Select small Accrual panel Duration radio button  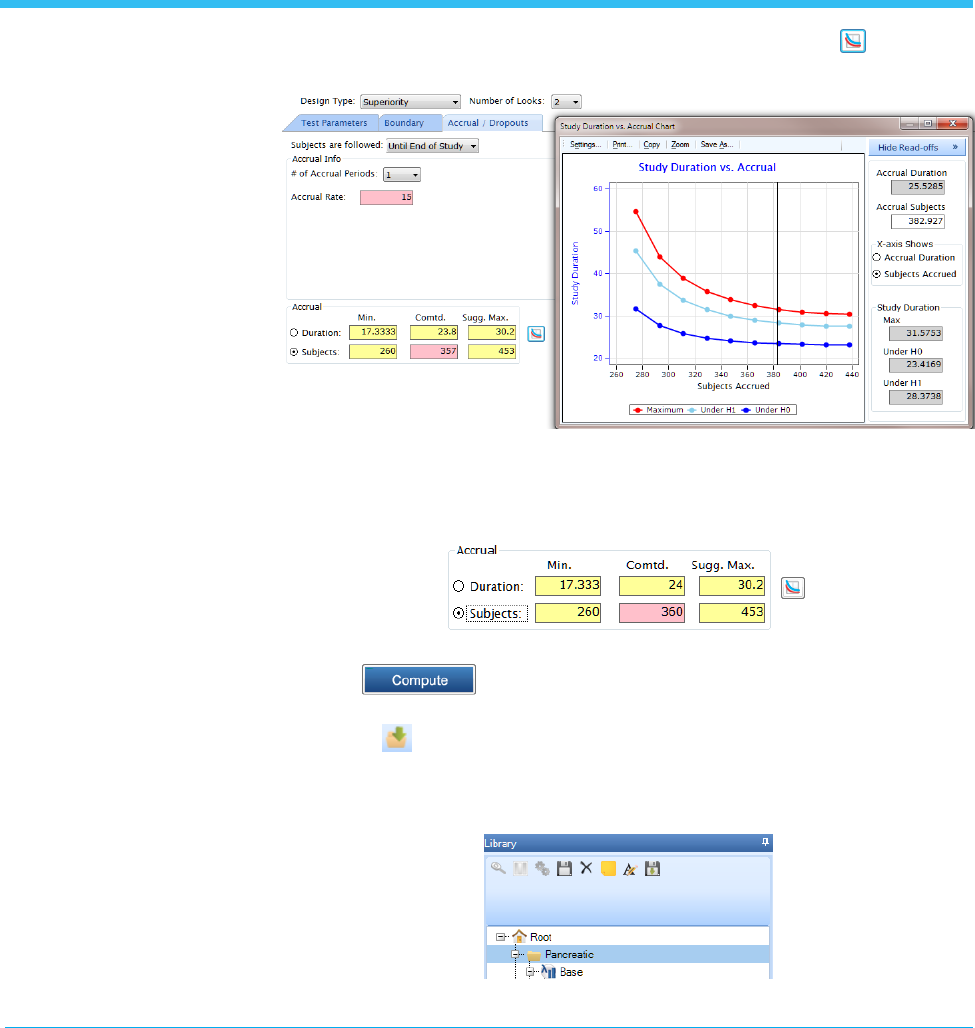click(294, 333)
